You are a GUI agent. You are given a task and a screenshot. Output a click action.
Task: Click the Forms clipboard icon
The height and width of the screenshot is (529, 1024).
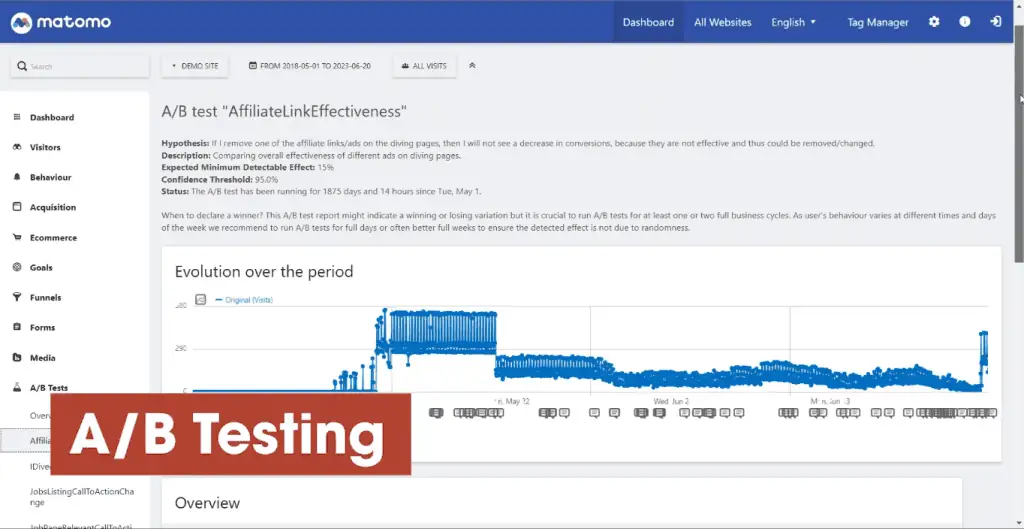click(17, 327)
